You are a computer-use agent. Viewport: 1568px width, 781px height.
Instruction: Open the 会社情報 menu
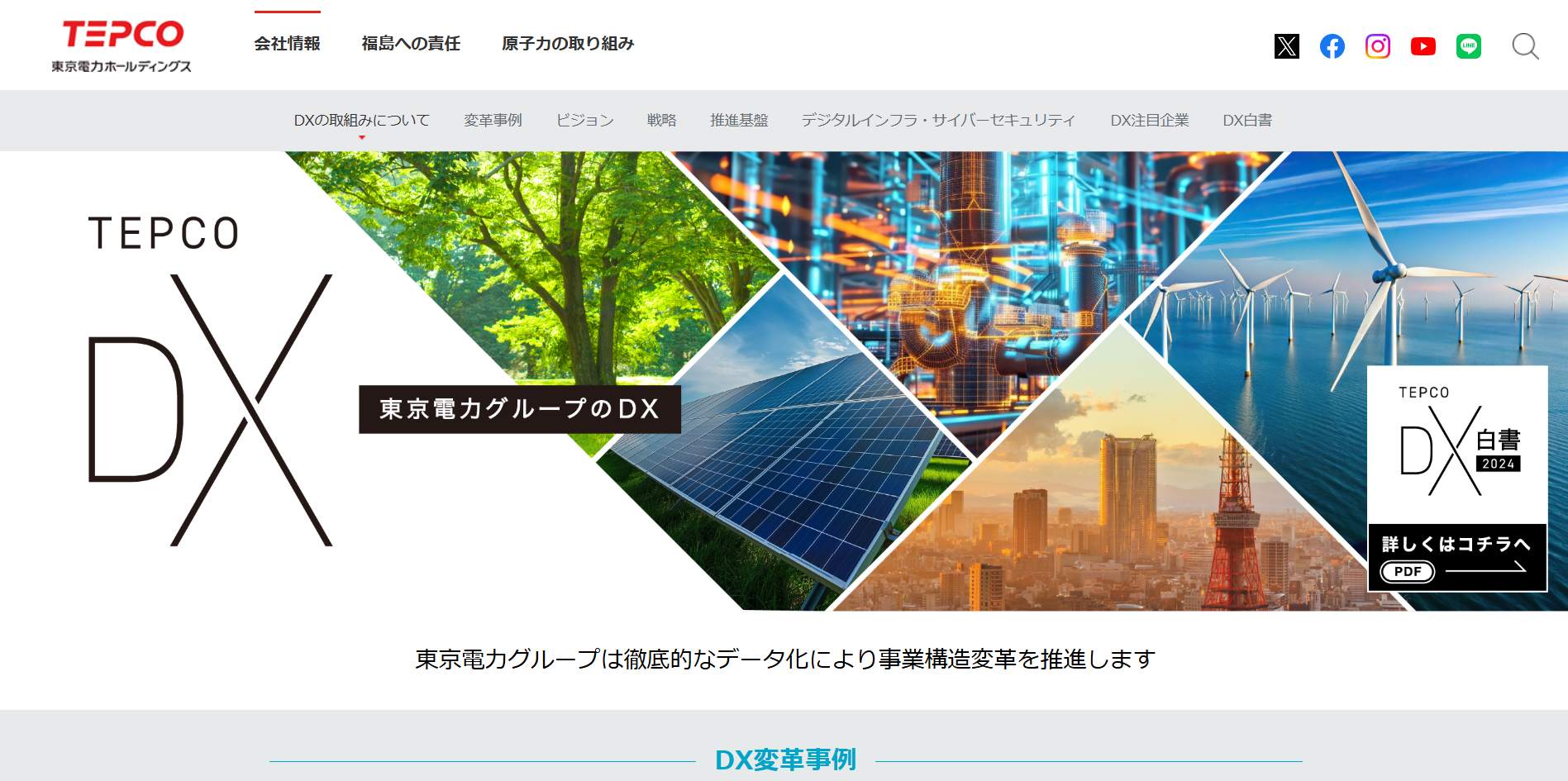pyautogui.click(x=287, y=44)
